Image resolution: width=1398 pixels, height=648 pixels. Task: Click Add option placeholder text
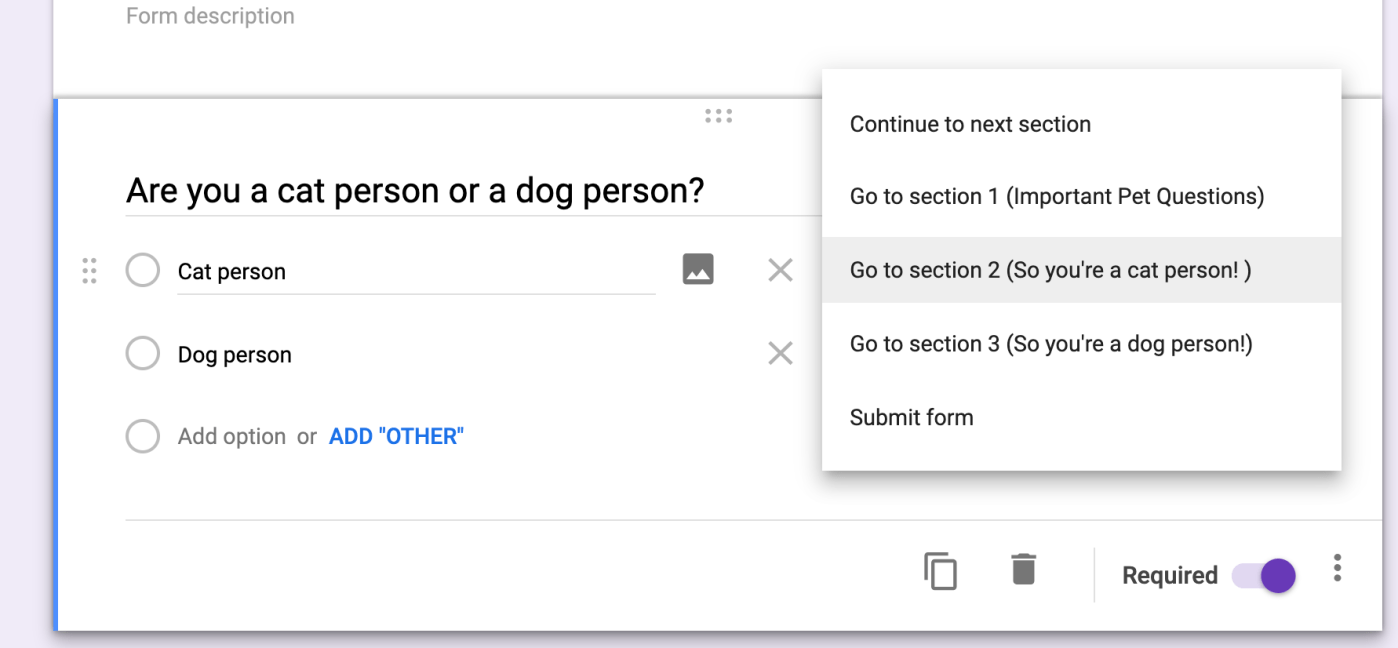(x=232, y=436)
